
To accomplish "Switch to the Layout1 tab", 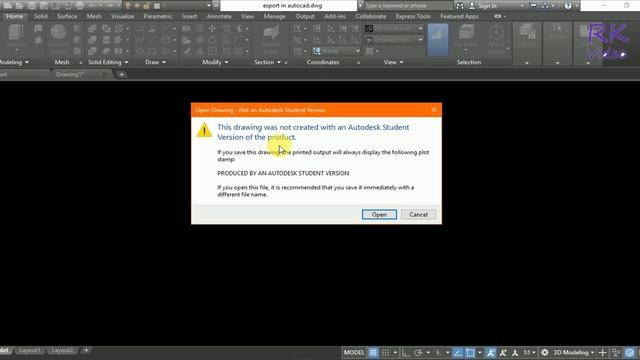I will click(29, 350).
